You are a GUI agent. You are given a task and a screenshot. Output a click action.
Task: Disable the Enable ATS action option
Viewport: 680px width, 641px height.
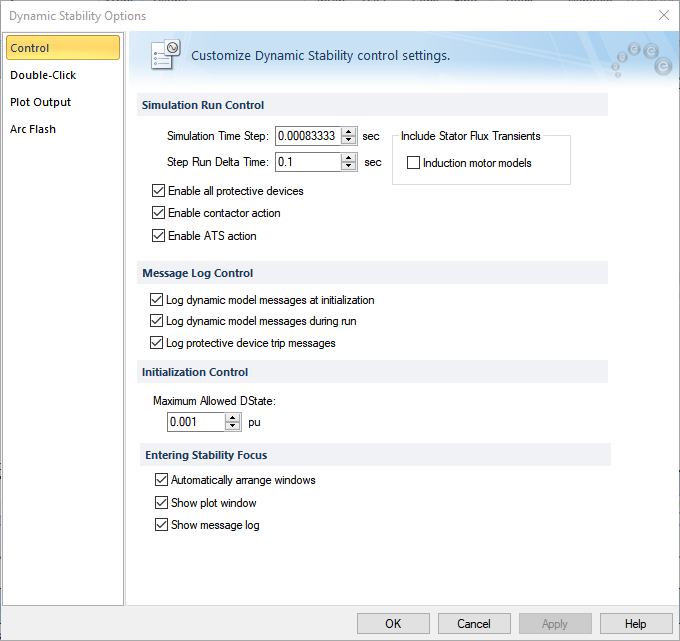[x=159, y=236]
